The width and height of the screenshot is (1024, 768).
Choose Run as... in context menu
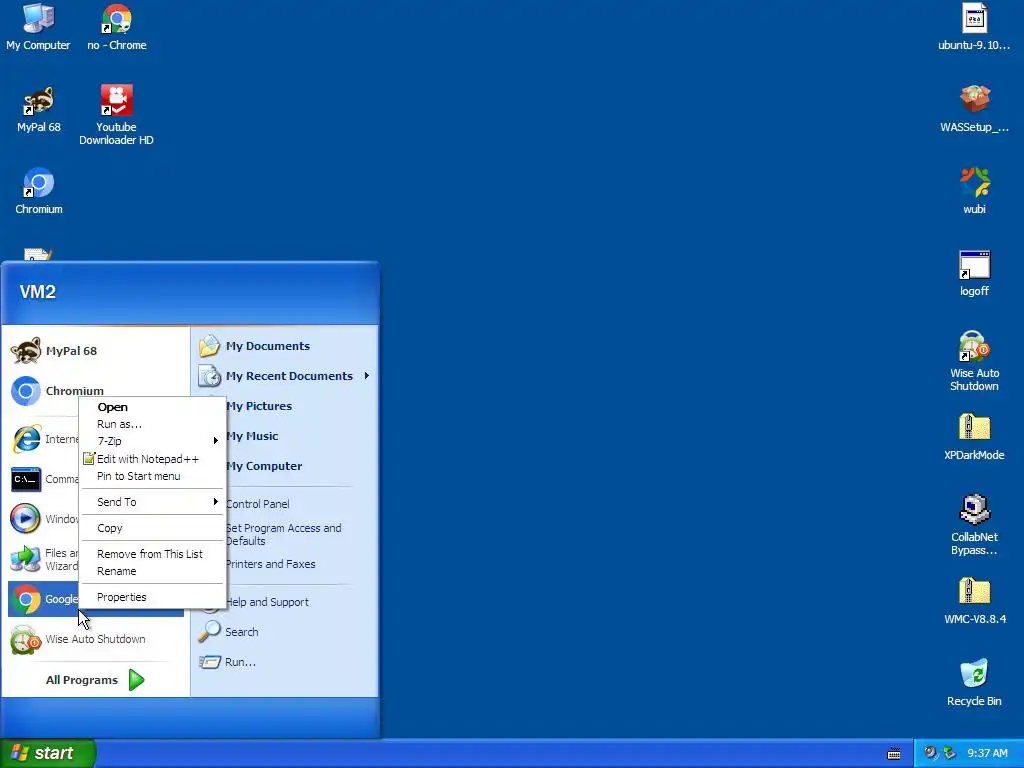pyautogui.click(x=152, y=424)
